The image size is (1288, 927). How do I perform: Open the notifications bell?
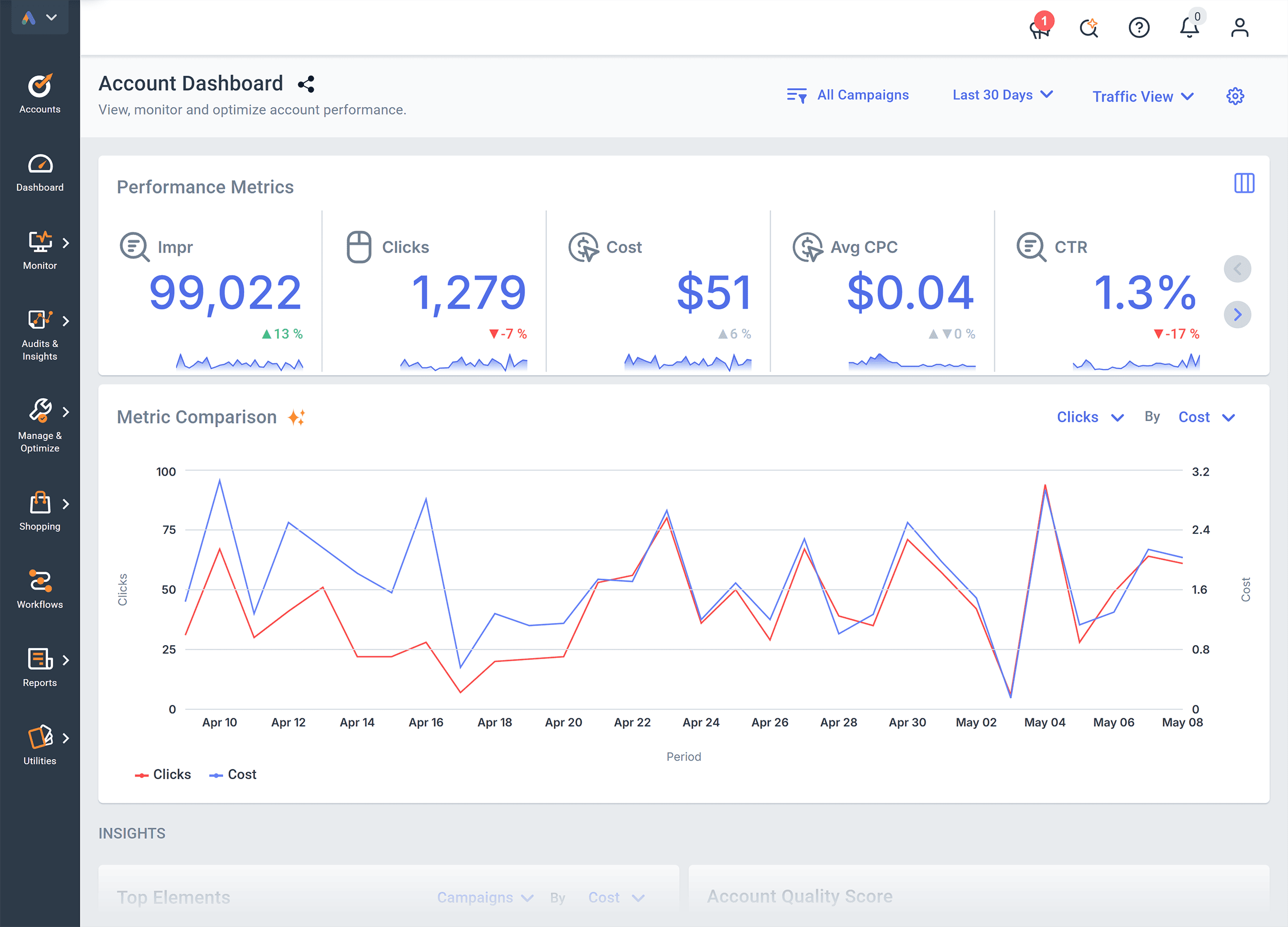coord(1189,27)
